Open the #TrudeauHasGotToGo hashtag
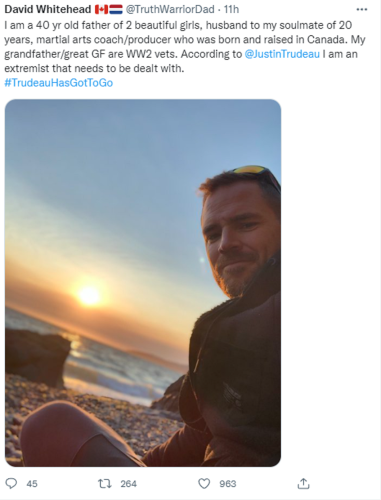The image size is (381, 500). tap(59, 83)
